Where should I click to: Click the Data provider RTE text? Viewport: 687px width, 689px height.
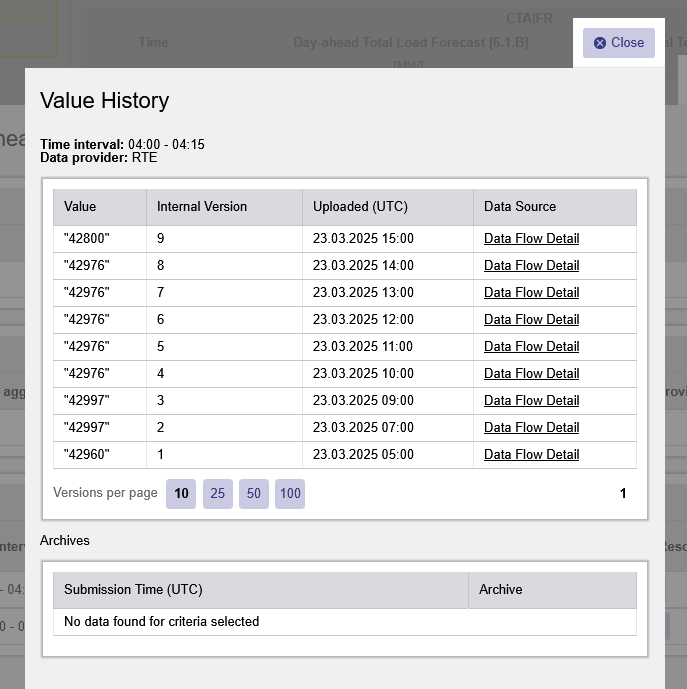point(98,157)
